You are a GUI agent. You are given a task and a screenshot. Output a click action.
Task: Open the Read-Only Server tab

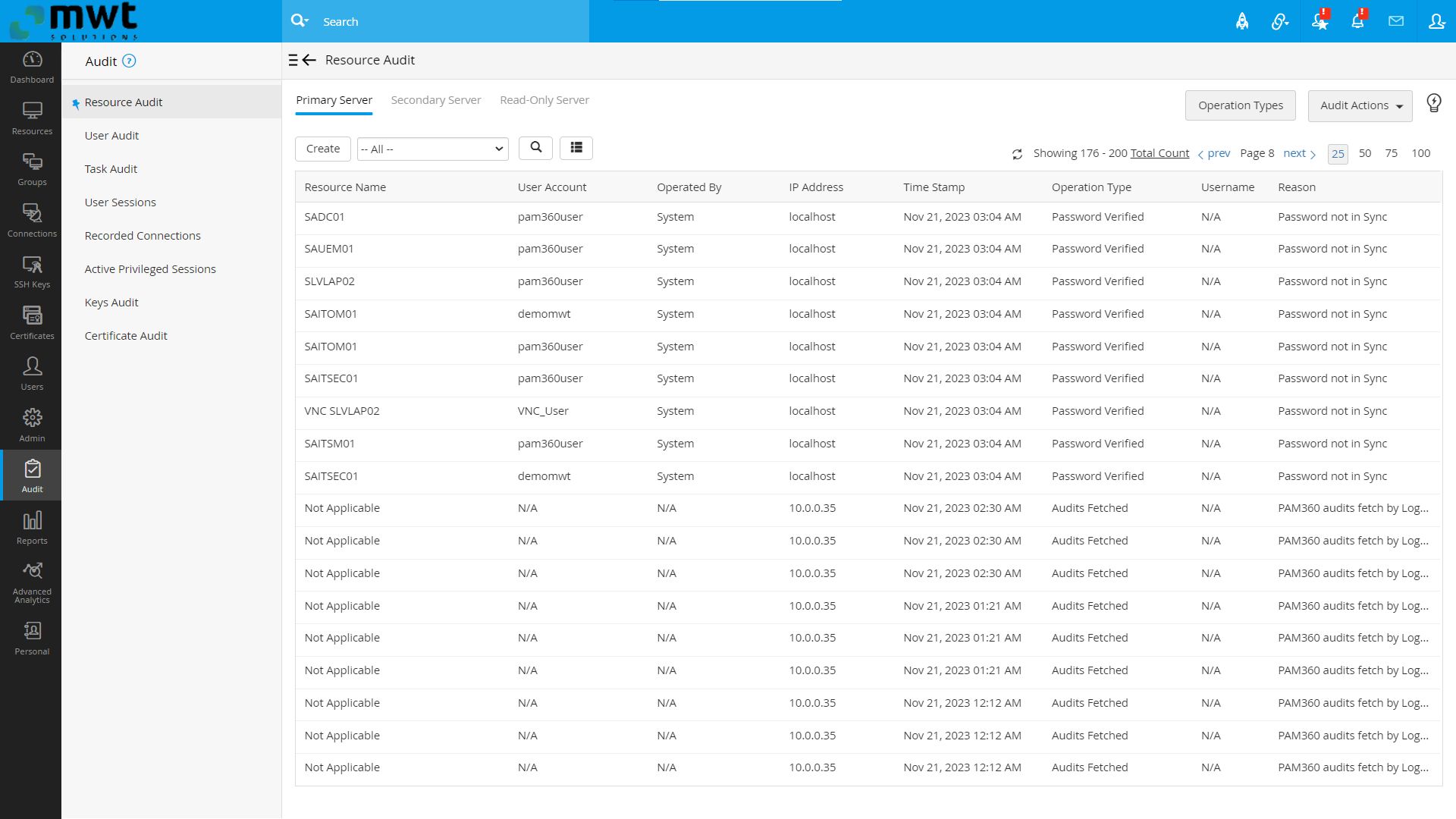(544, 99)
